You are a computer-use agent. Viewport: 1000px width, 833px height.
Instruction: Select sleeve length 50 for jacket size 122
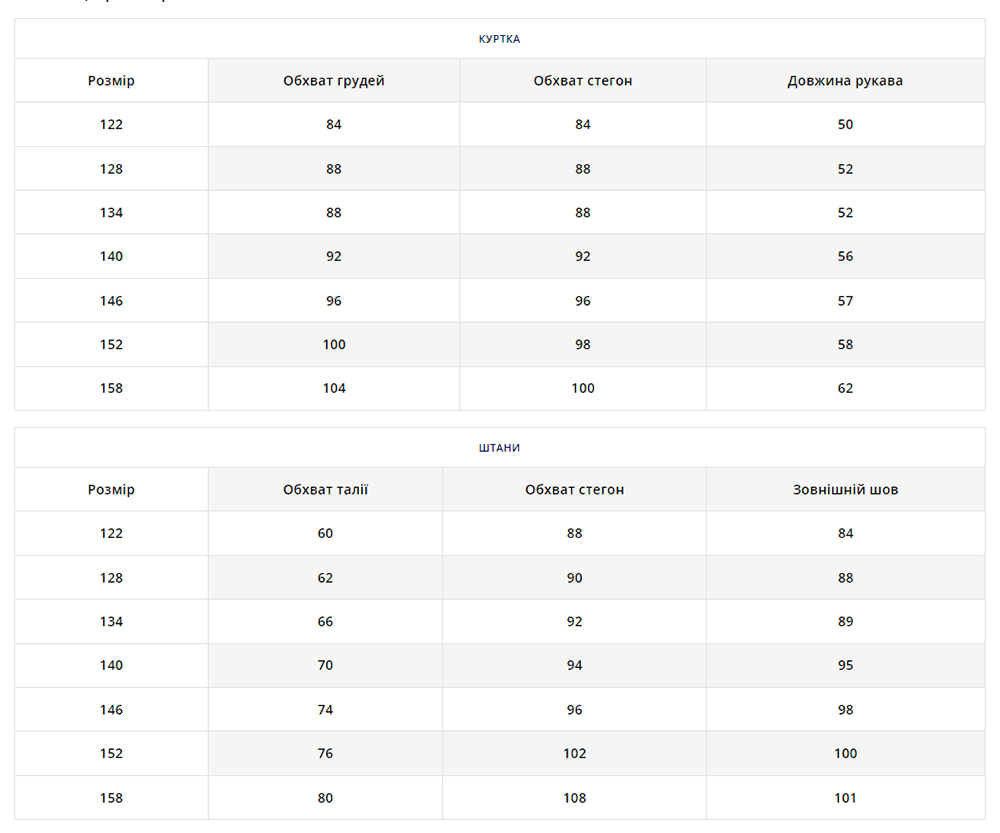coord(845,125)
